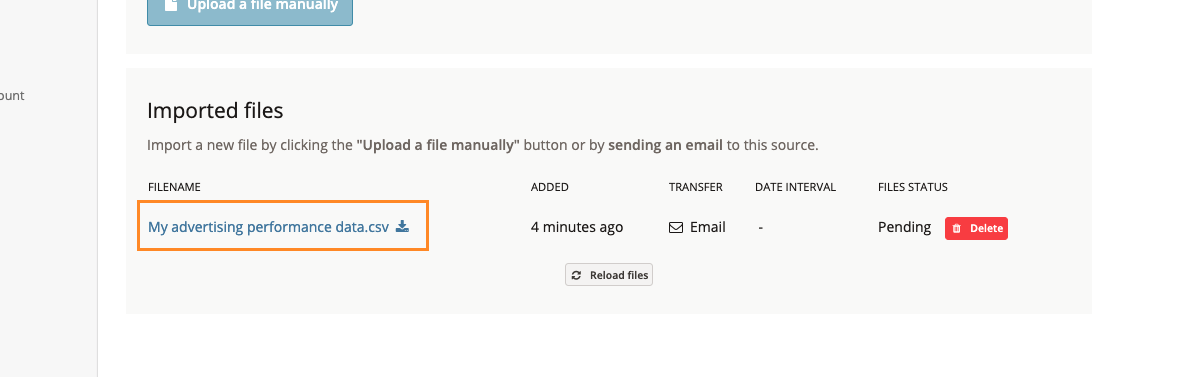Click the download icon beside the CSV filename
The image size is (1202, 377).
[x=402, y=227]
